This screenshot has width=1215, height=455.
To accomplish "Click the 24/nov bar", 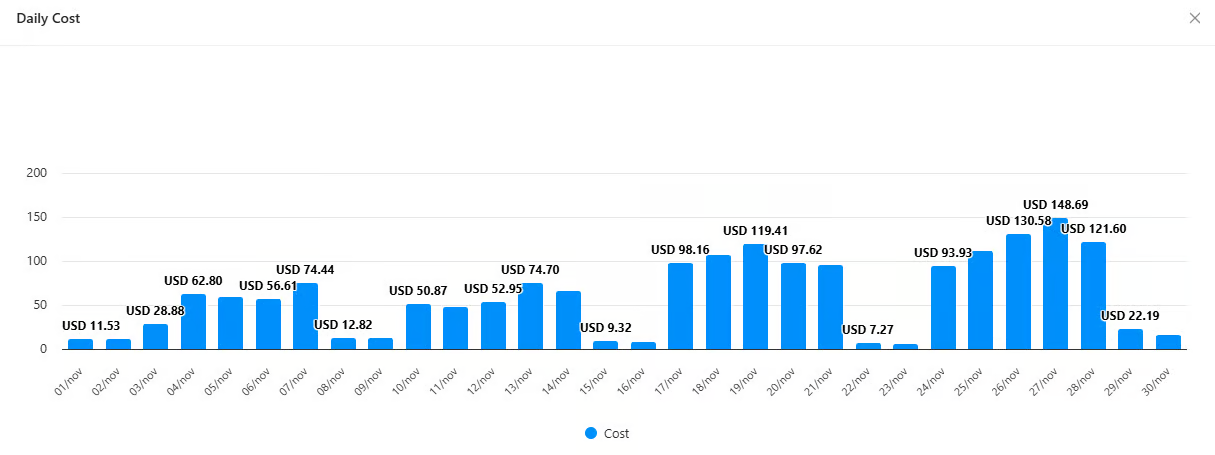I will tap(943, 308).
